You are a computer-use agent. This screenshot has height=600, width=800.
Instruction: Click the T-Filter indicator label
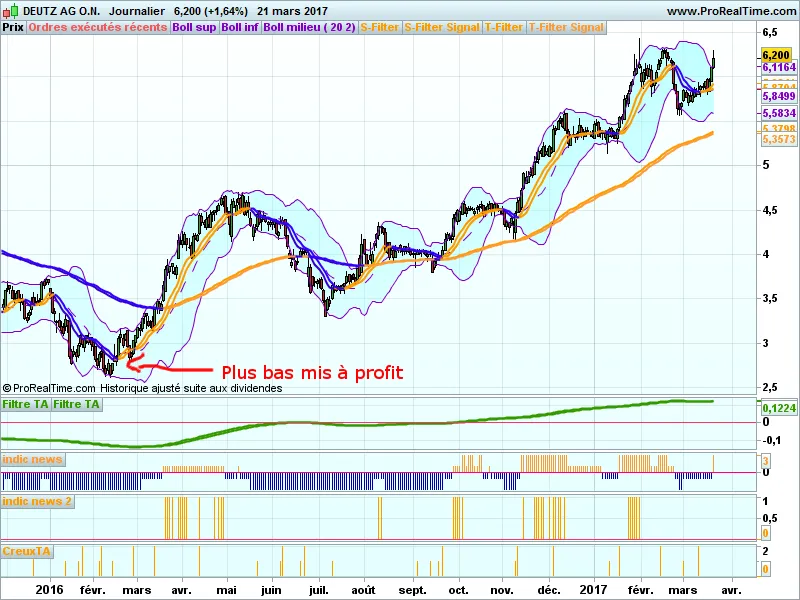pyautogui.click(x=504, y=27)
